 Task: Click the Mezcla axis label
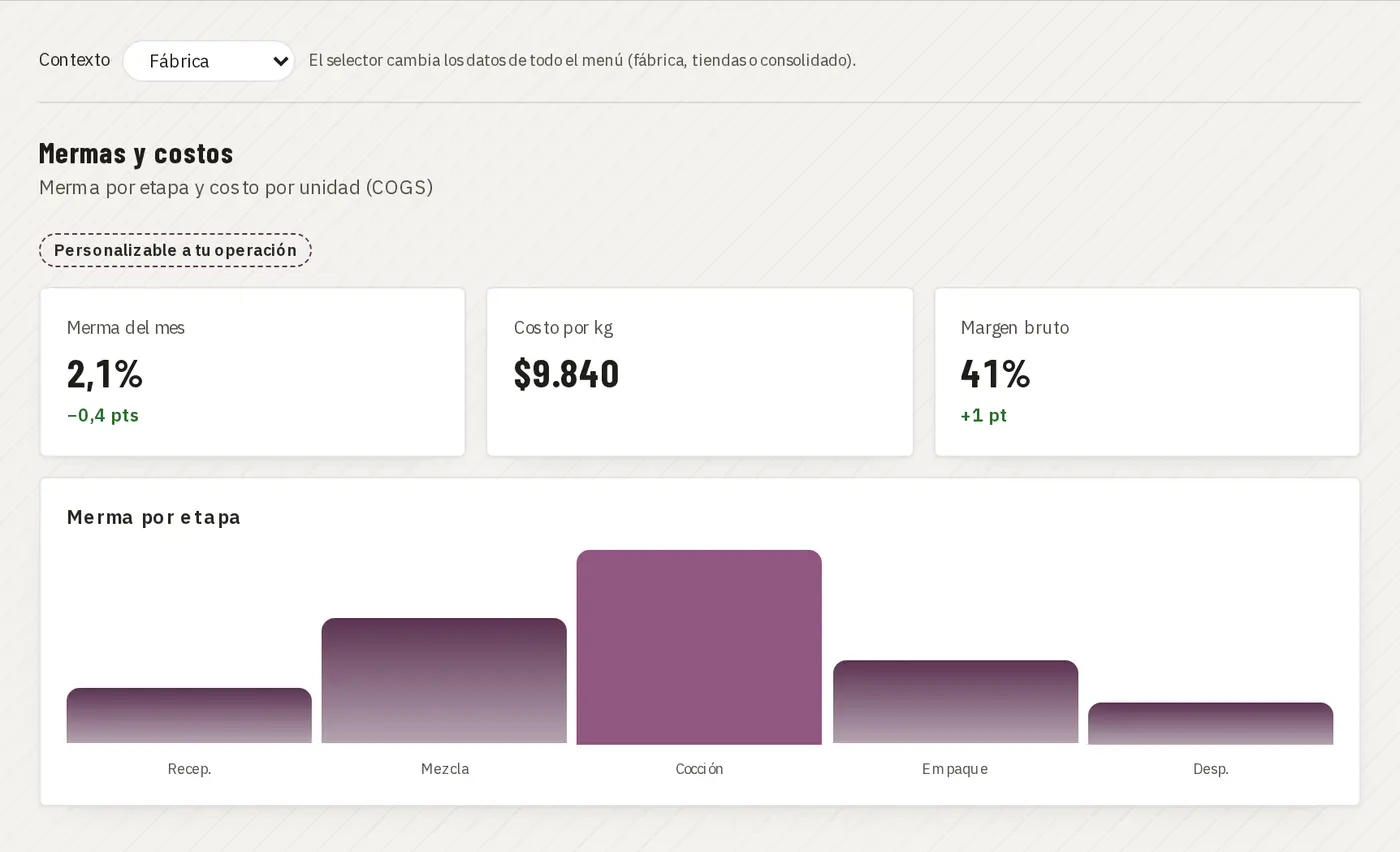(x=444, y=769)
